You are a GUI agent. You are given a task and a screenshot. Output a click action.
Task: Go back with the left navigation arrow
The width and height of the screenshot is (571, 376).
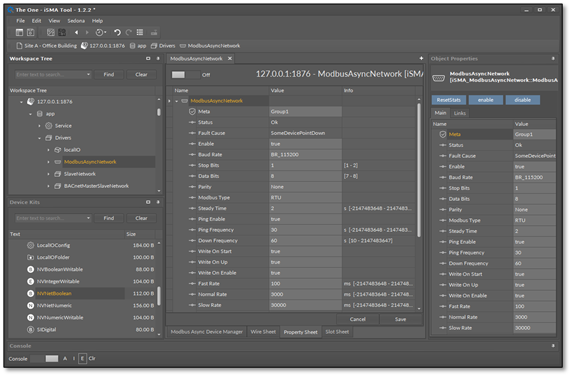(76, 32)
